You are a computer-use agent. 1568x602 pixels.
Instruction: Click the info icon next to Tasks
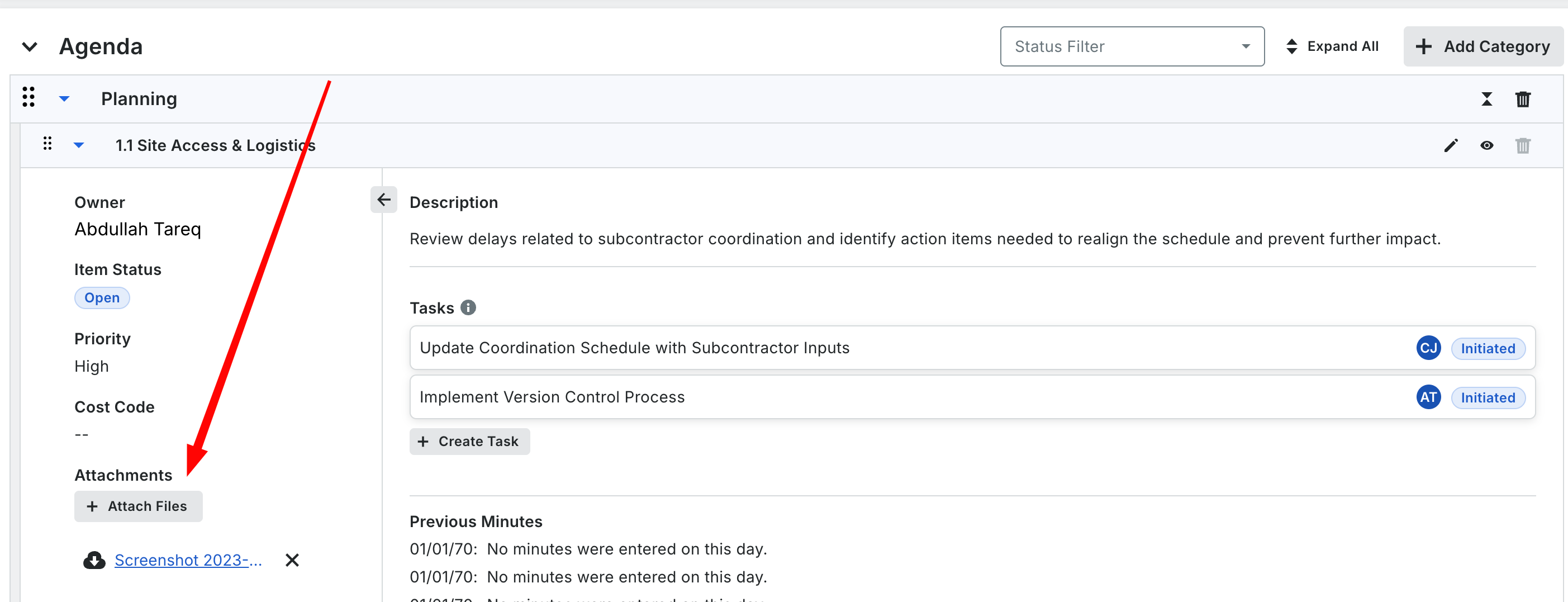(468, 308)
